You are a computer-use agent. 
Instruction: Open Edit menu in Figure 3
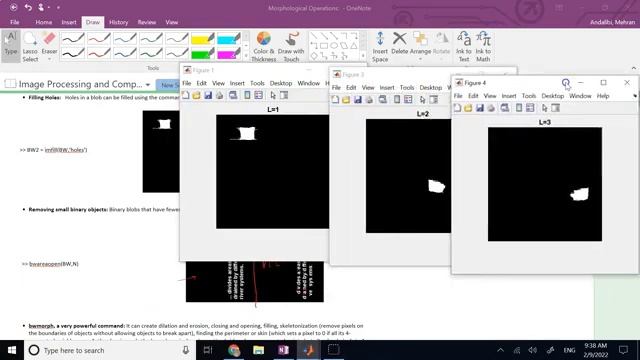[351, 88]
